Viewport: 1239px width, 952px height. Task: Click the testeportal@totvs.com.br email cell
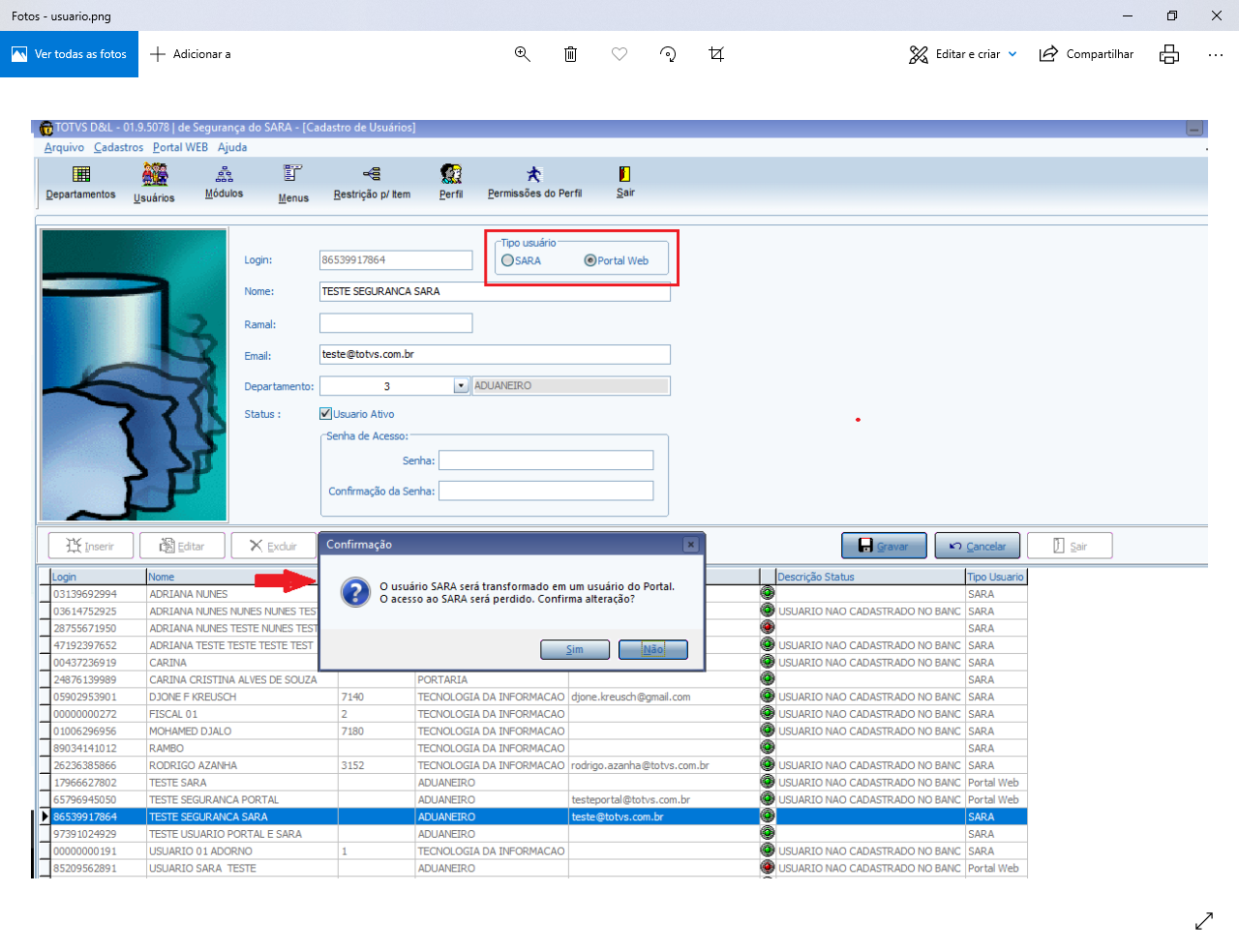[663, 800]
